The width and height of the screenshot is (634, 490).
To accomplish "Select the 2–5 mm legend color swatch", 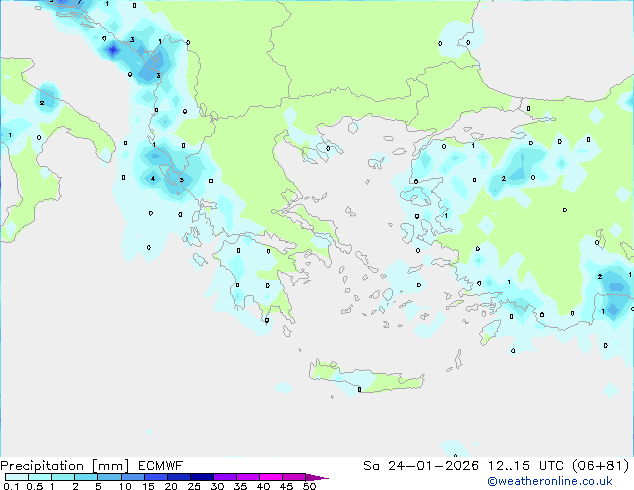I will click(86, 477).
